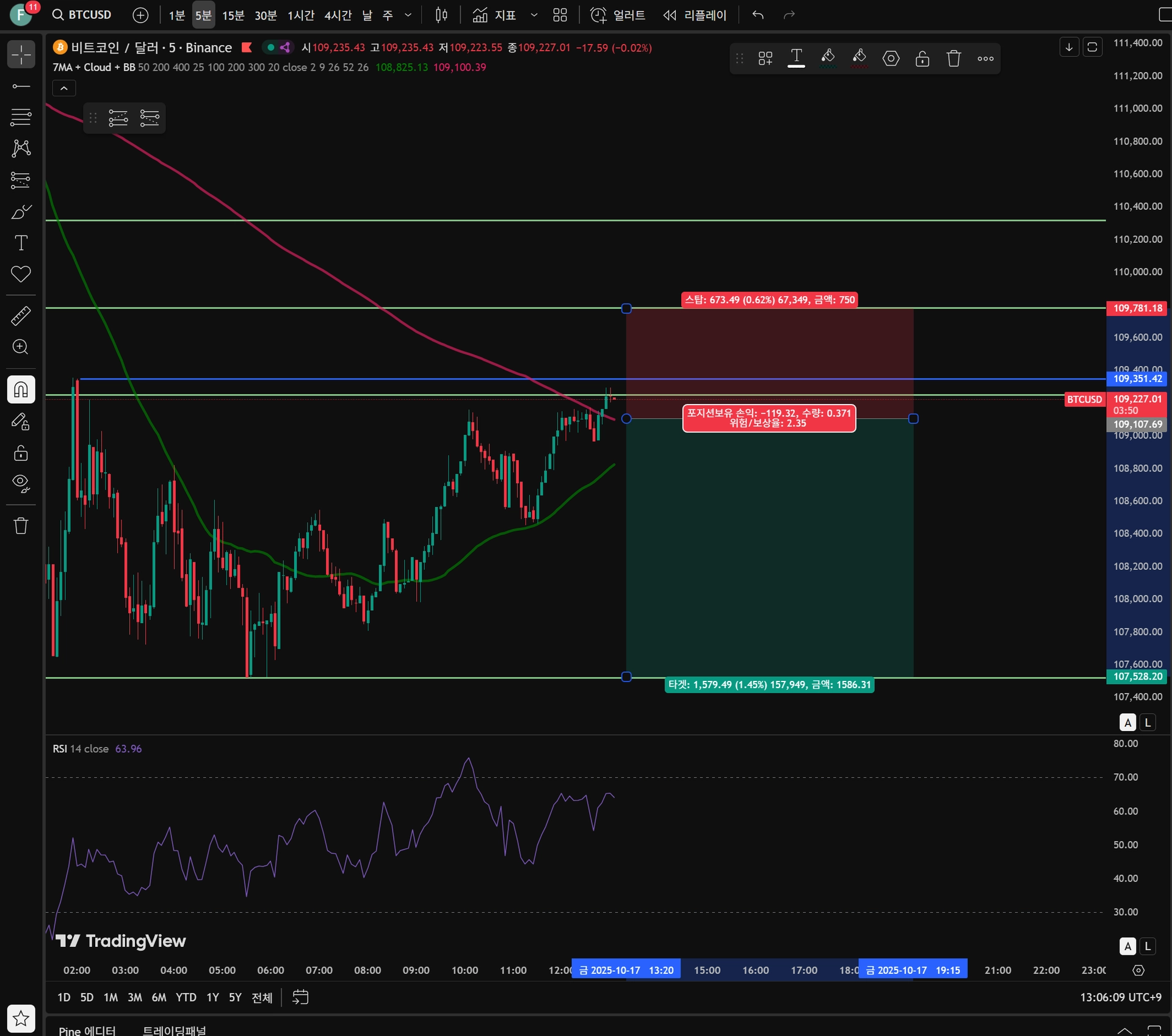Image resolution: width=1172 pixels, height=1036 pixels.
Task: Click the zoom in magnifier tool
Action: 21,347
